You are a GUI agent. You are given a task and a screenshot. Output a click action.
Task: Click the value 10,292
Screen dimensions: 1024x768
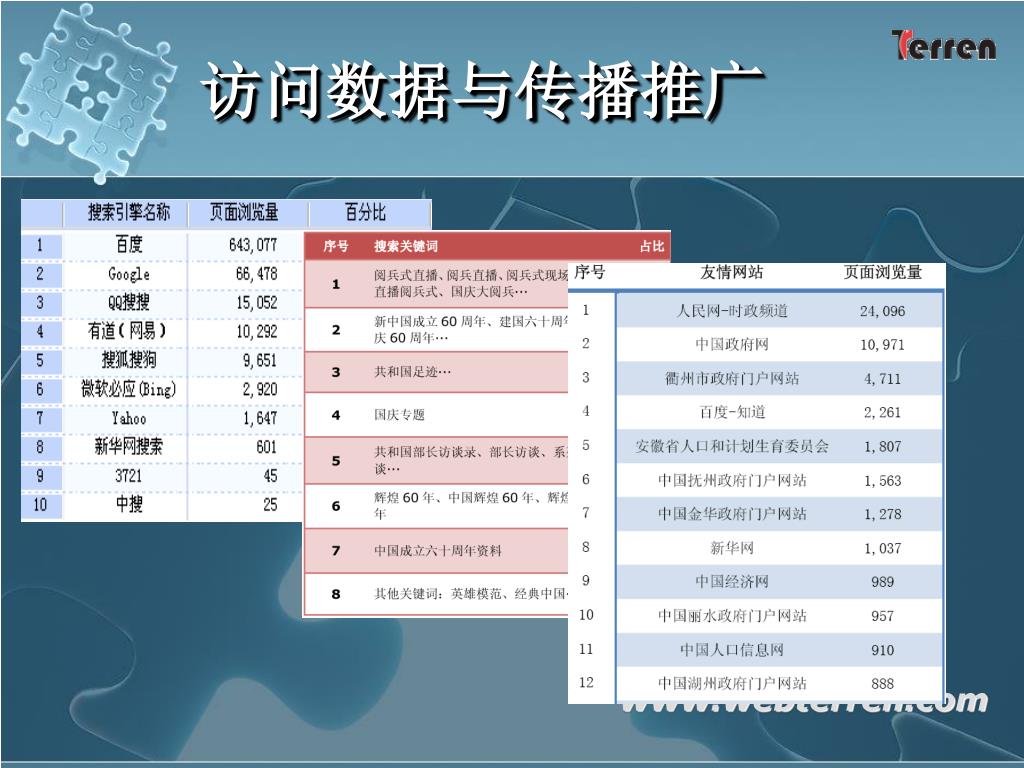coord(257,331)
